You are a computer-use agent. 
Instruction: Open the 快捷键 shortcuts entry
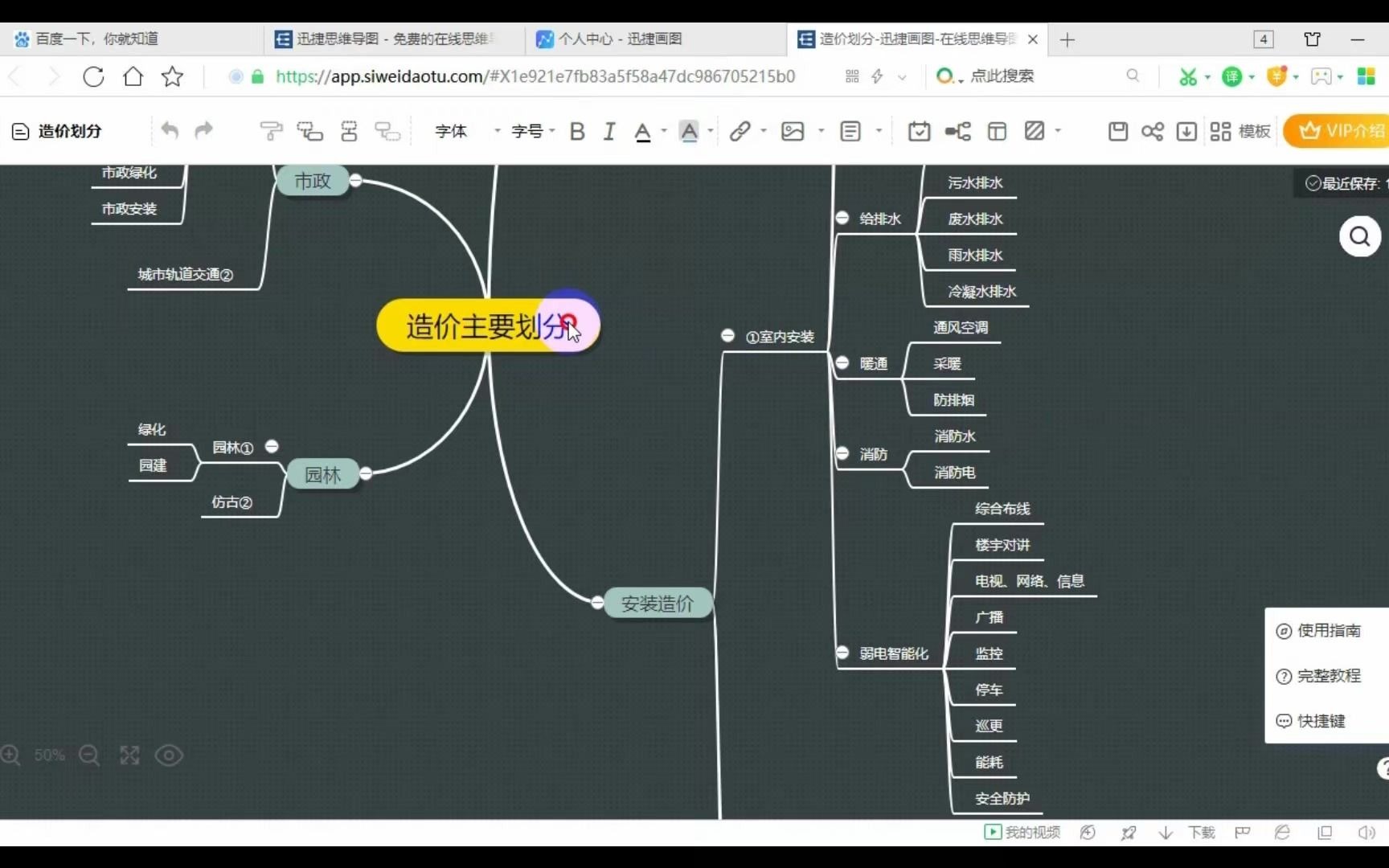tap(1311, 721)
